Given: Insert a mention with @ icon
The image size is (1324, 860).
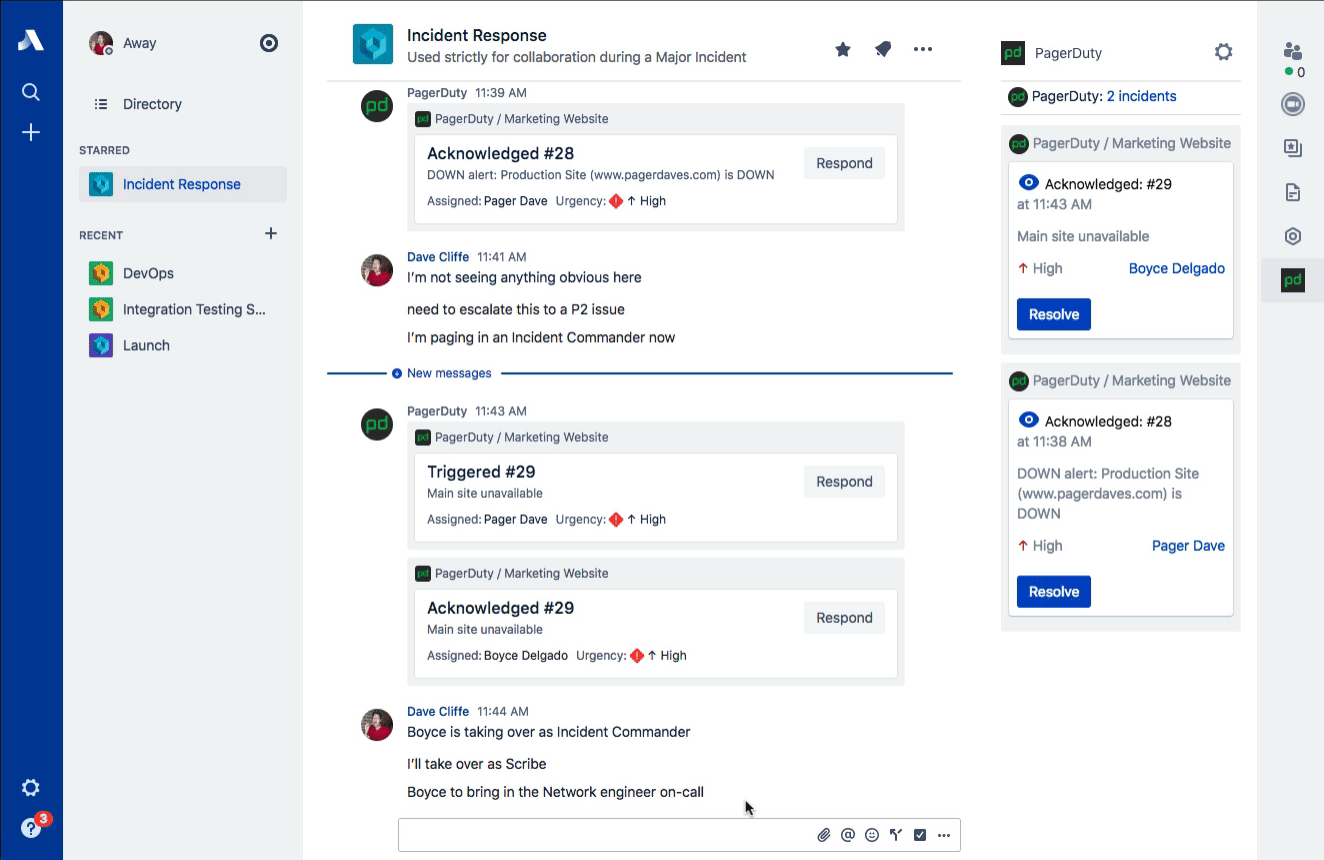Looking at the screenshot, I should (x=848, y=835).
